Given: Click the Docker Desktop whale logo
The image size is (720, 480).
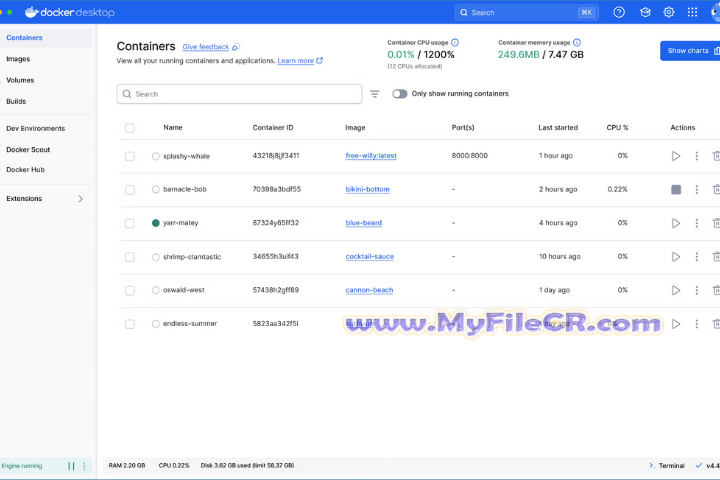Looking at the screenshot, I should pyautogui.click(x=31, y=12).
